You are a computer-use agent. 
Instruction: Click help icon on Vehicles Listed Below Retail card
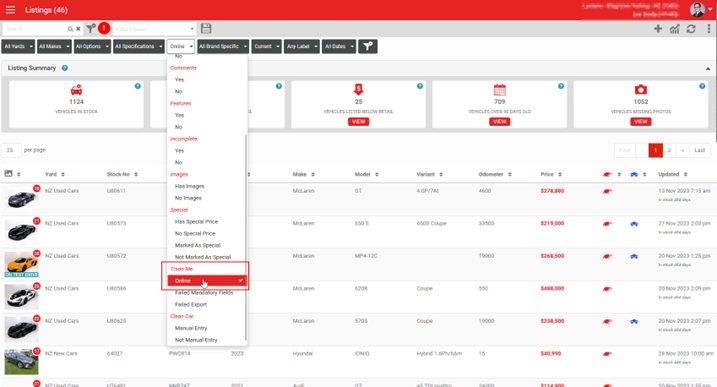click(420, 86)
